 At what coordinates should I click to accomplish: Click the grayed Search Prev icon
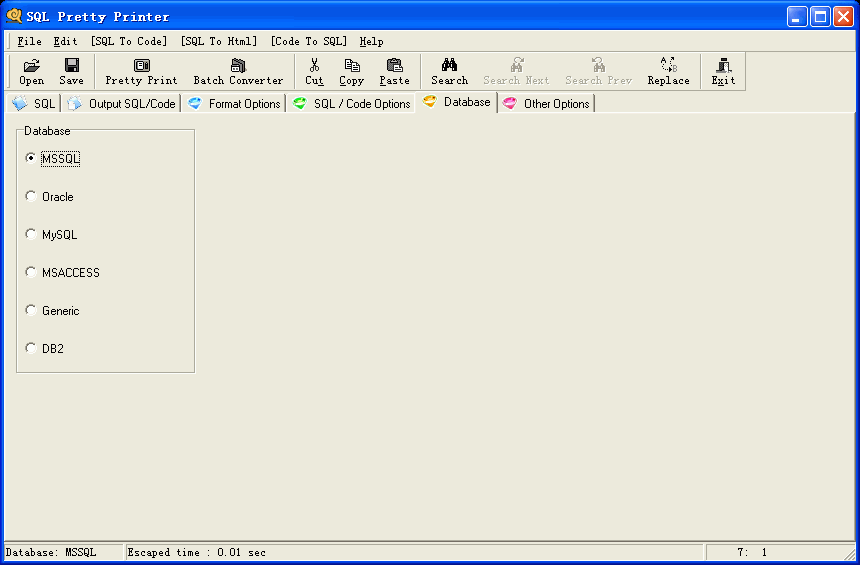click(598, 71)
